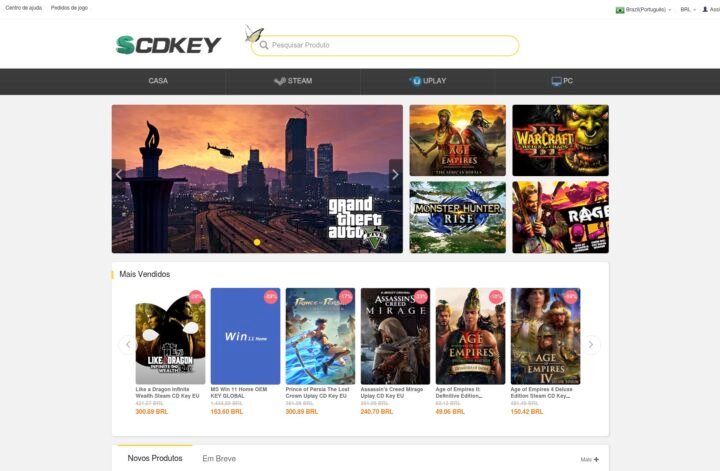Click the plus icon next to Mais
720x471 pixels.
pyautogui.click(x=596, y=459)
